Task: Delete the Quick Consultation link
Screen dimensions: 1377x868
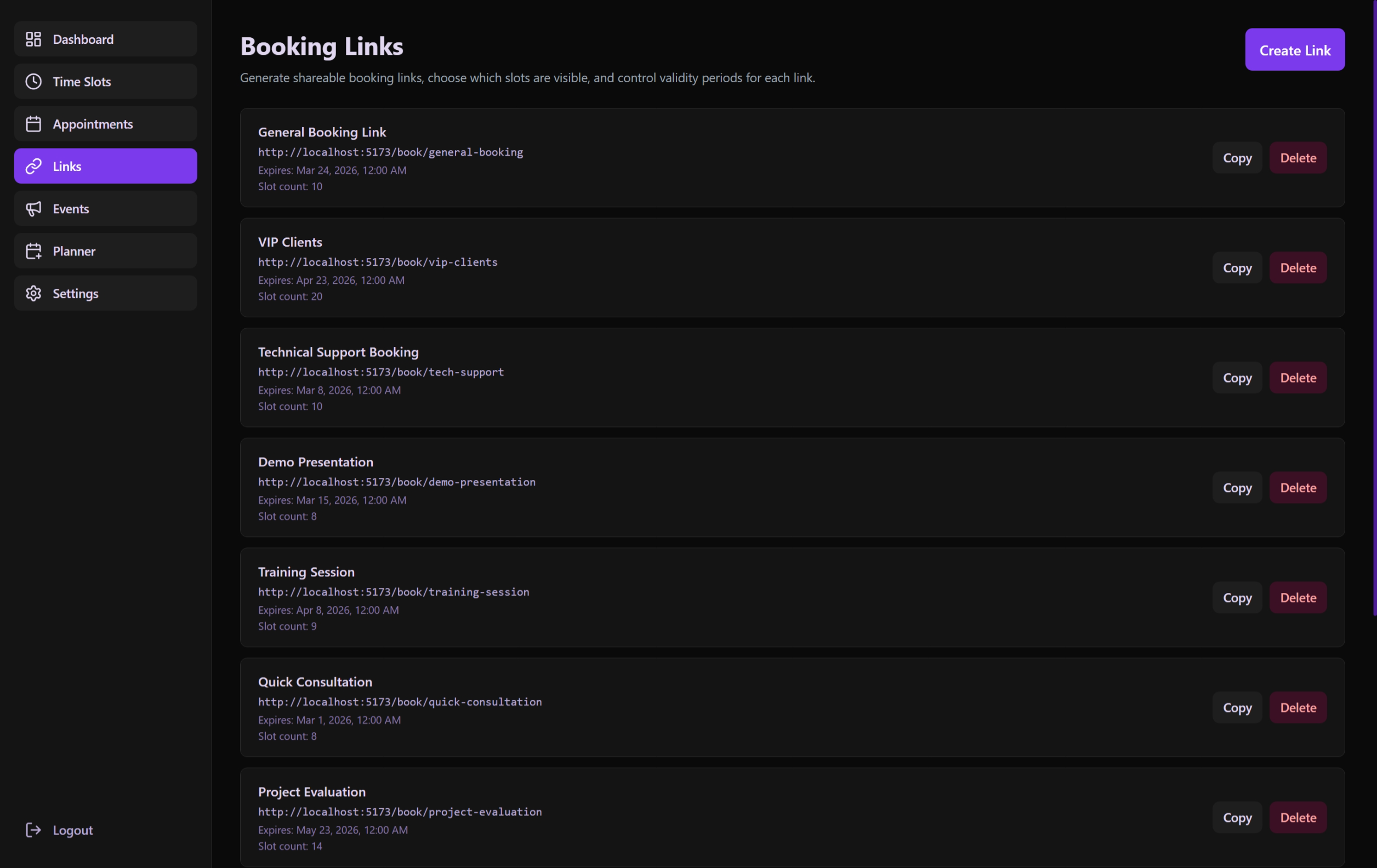Action: [1298, 707]
